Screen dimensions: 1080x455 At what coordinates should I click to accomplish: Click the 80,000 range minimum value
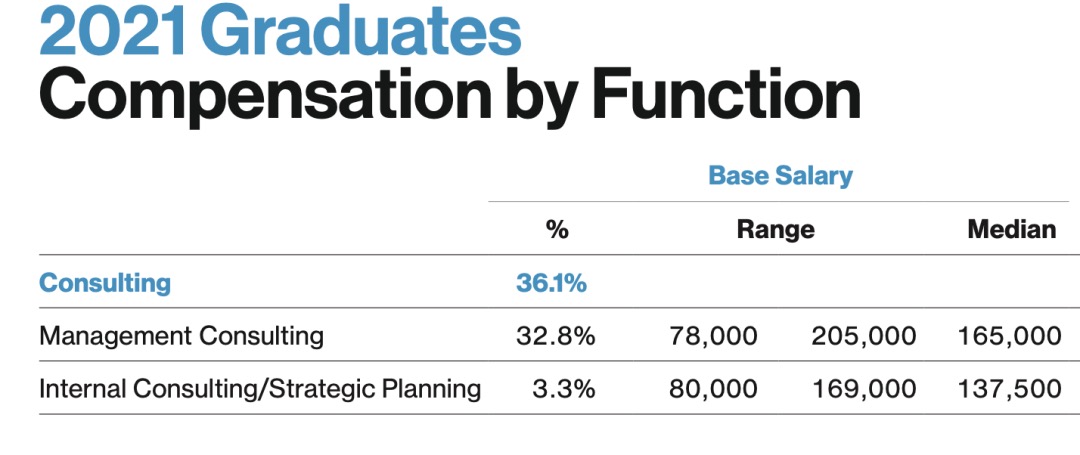click(713, 389)
